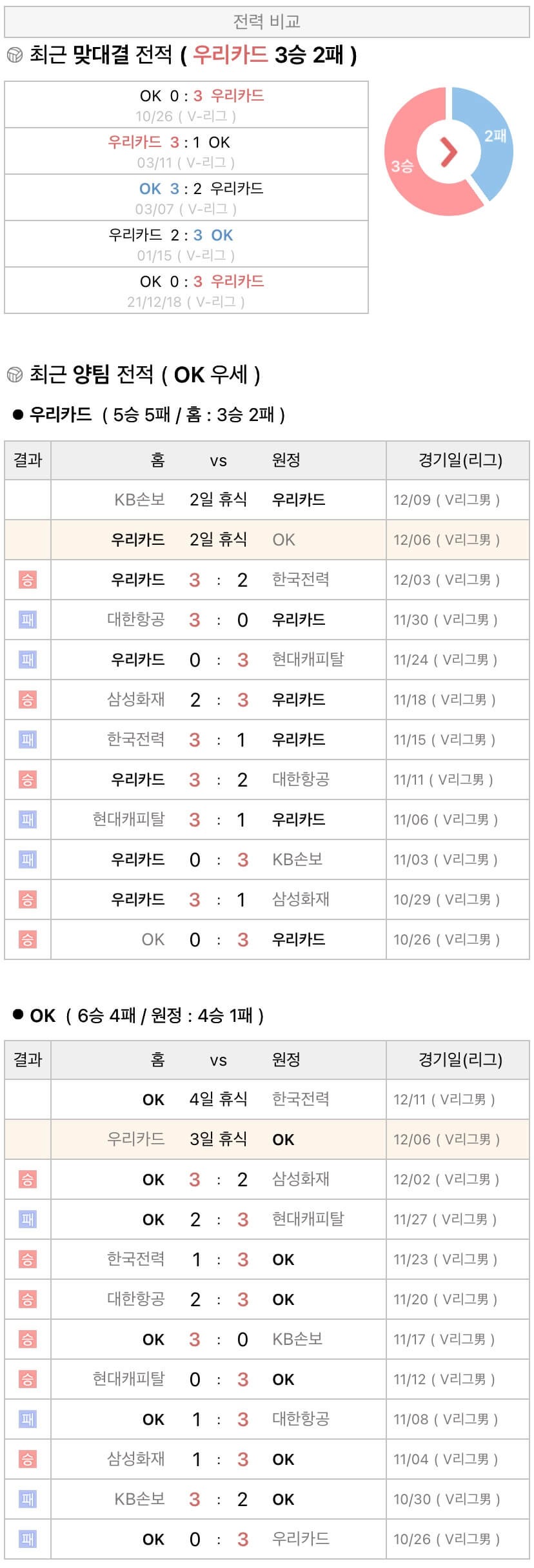Select upcoming KB손보 vs 우리카드 12/09 row
This screenshot has height=1568, width=534.
tap(266, 500)
